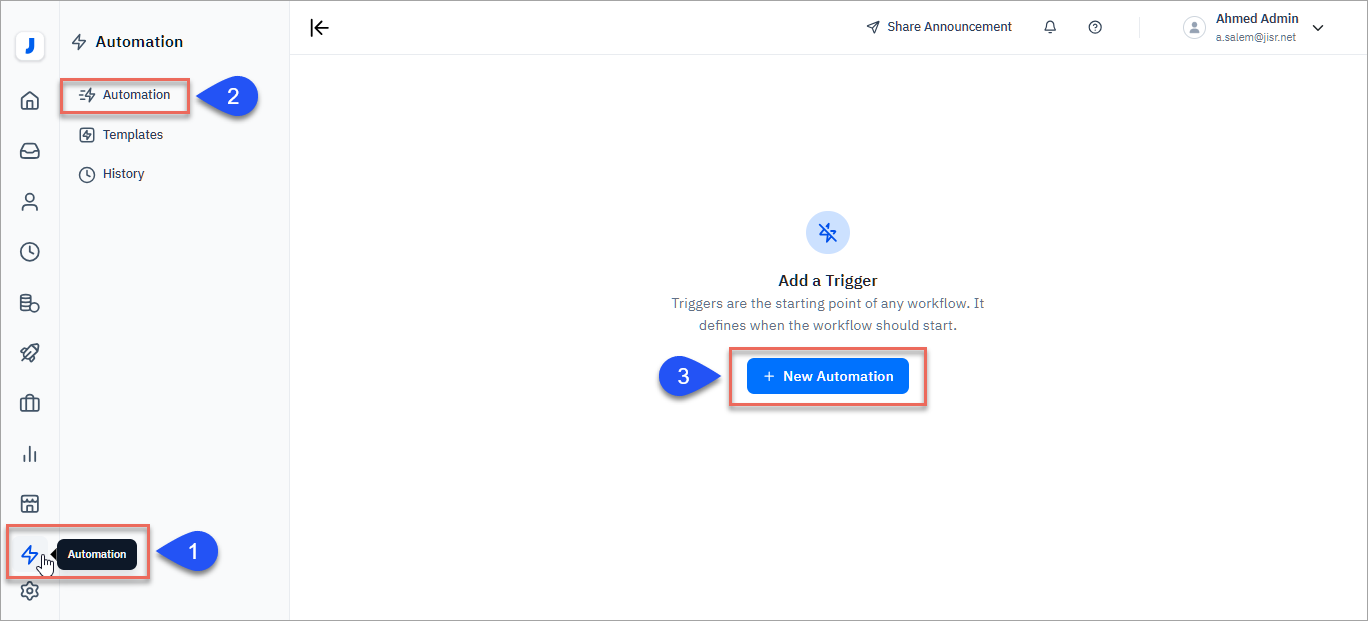Click the highlighted Automation lightning bolt icon

[x=30, y=553]
